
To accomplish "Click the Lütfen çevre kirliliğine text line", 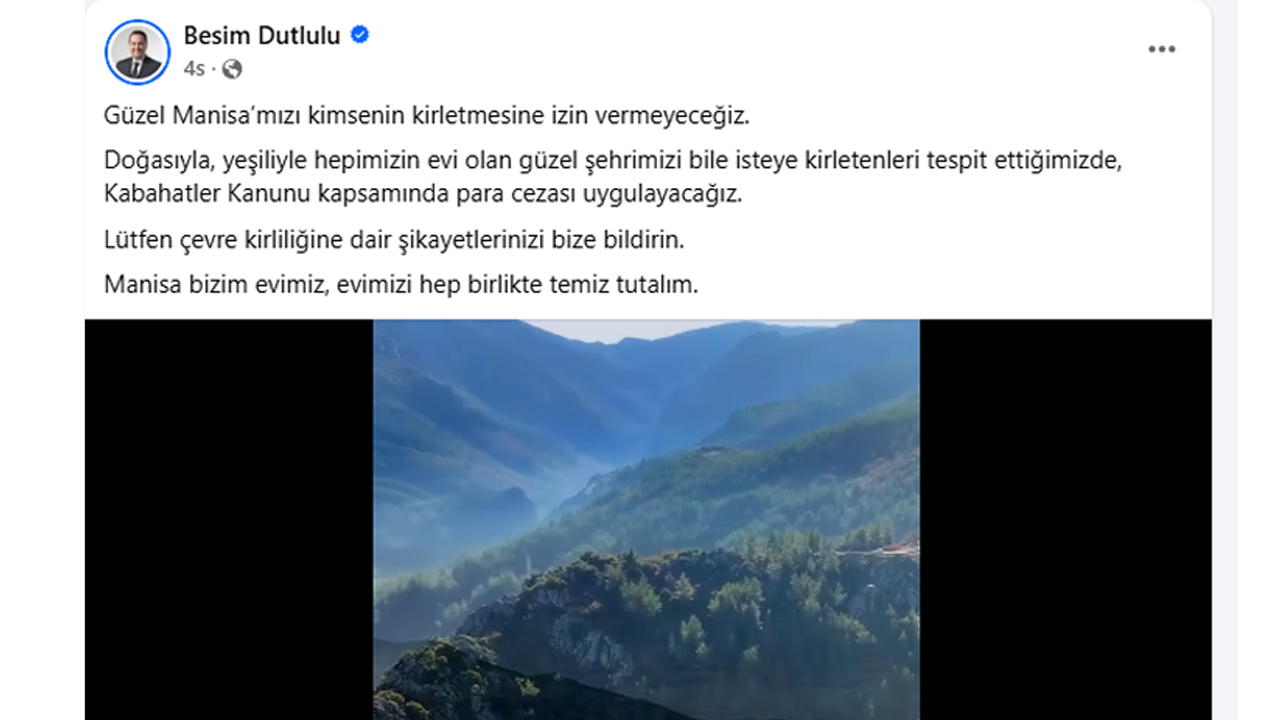I will point(393,240).
